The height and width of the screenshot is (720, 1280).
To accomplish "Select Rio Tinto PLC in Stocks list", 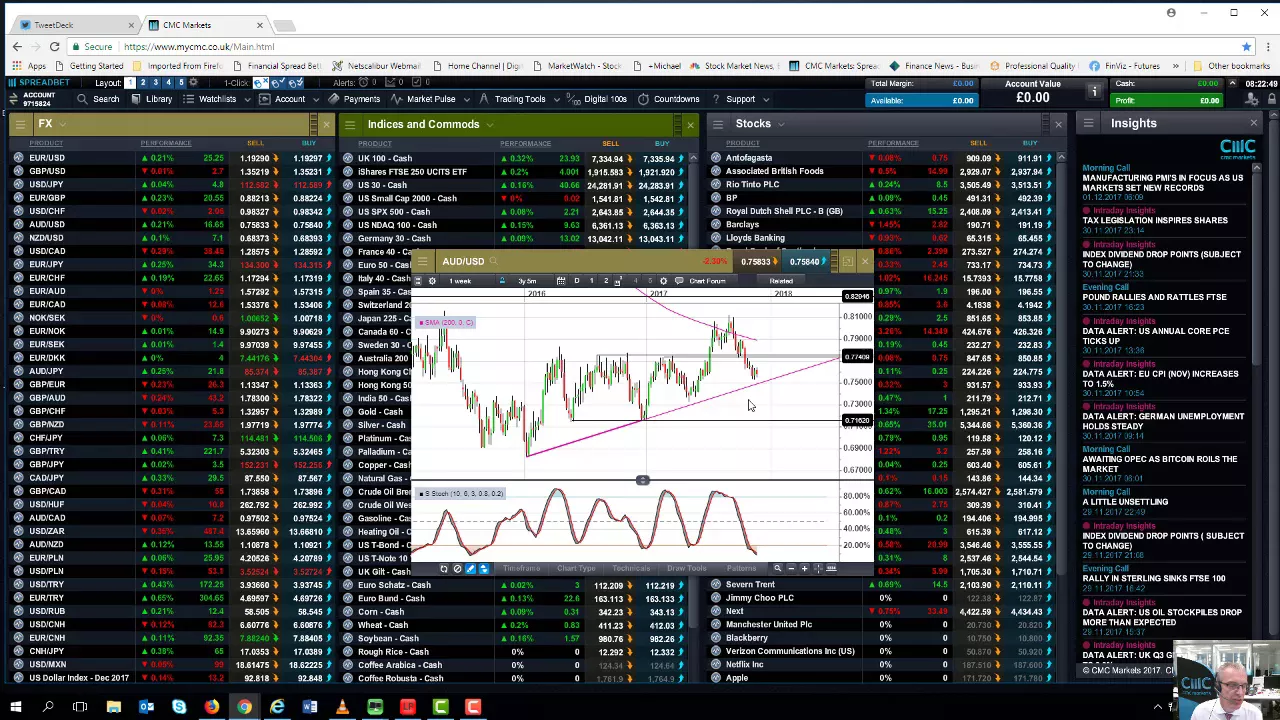I will point(752,184).
